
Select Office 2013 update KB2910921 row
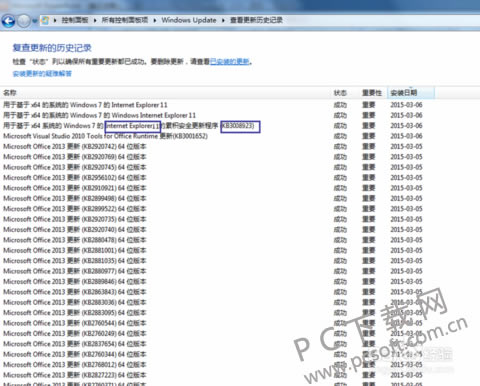point(213,188)
